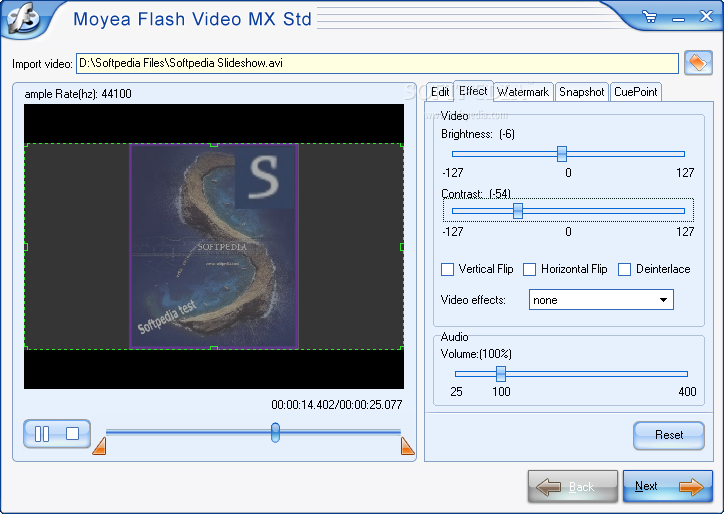Click the 'Volume:(100%)' label
This screenshot has height=514, width=724.
pyautogui.click(x=476, y=354)
